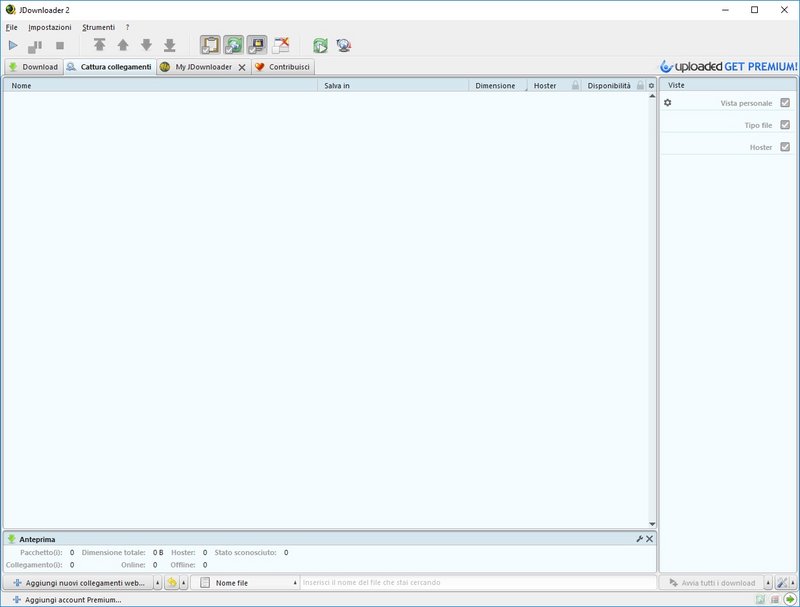Click the bottom-right tools/wrench icon
The image size is (800, 607).
click(782, 583)
